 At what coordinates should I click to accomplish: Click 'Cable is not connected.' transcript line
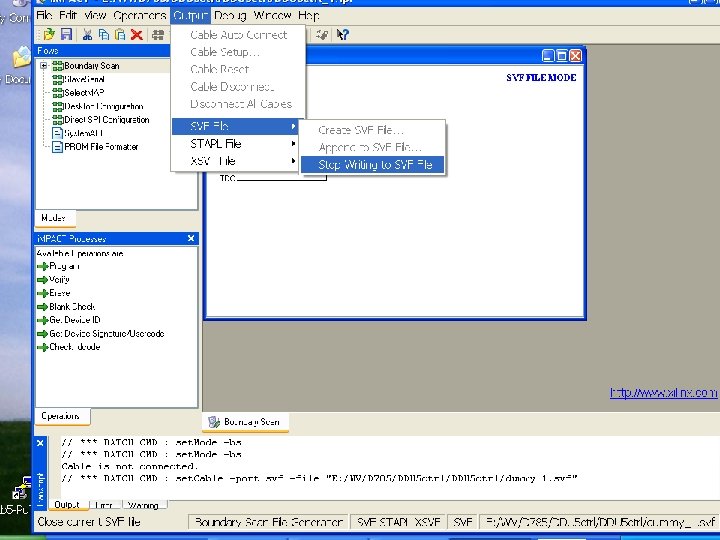pos(129,467)
